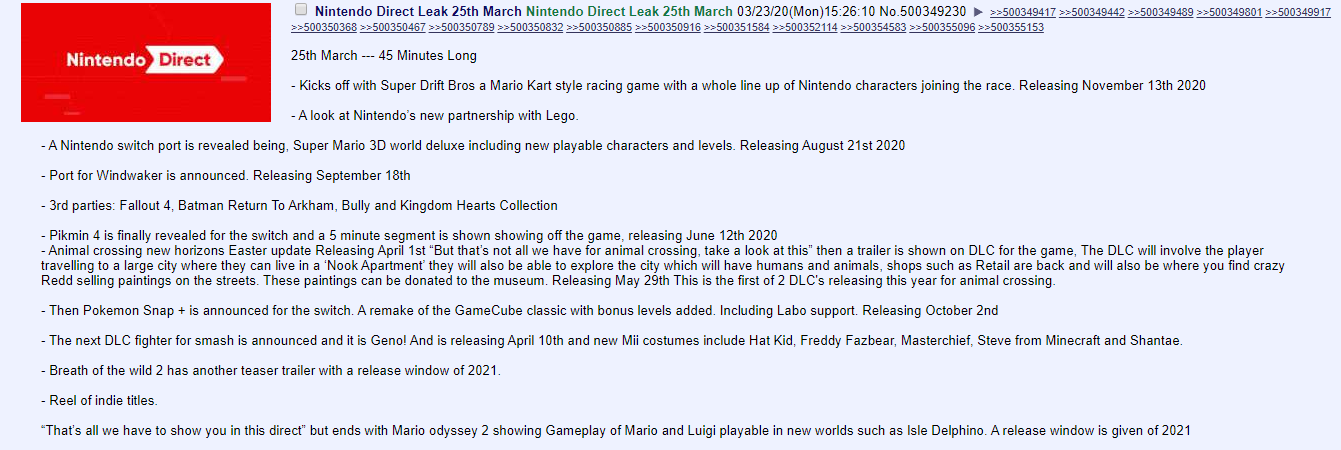Follow backlink >>500351584
Viewport: 1341px width, 450px height.
pos(737,27)
